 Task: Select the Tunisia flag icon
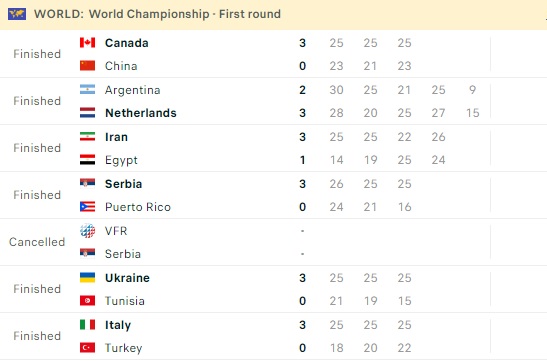[87, 301]
